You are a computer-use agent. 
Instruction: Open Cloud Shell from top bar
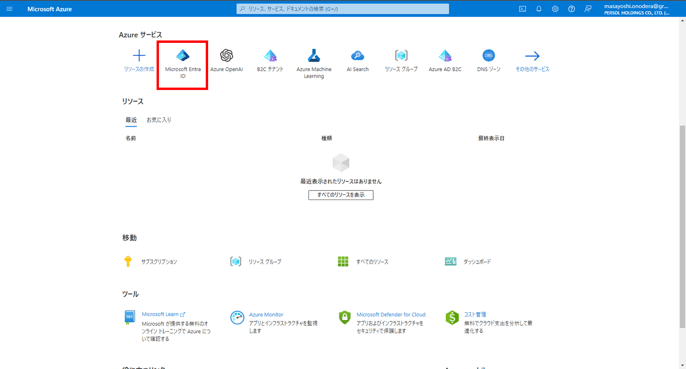click(x=522, y=9)
